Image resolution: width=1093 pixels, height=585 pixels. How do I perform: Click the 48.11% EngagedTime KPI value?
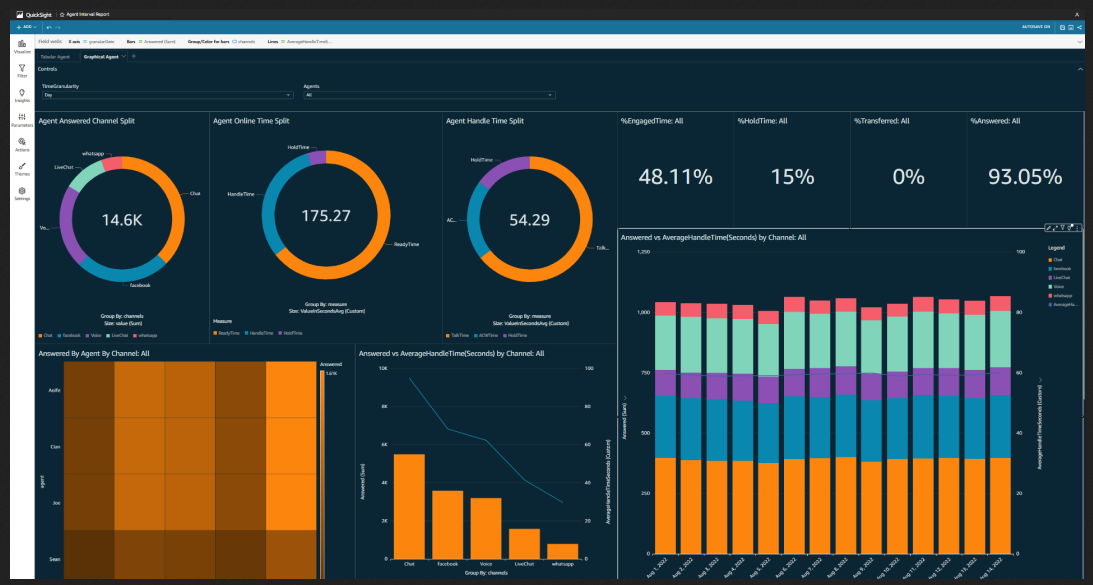pos(675,176)
